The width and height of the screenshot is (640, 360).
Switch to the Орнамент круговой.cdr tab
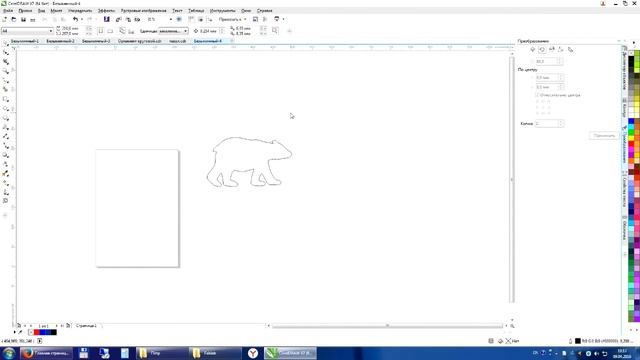(140, 41)
